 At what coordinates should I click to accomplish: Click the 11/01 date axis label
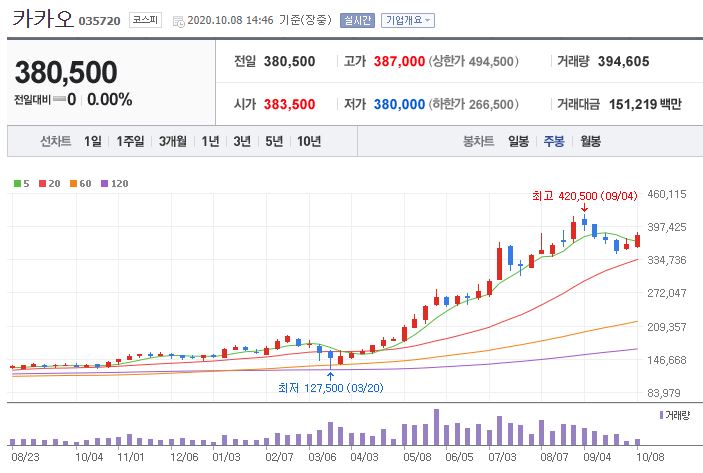[x=131, y=457]
